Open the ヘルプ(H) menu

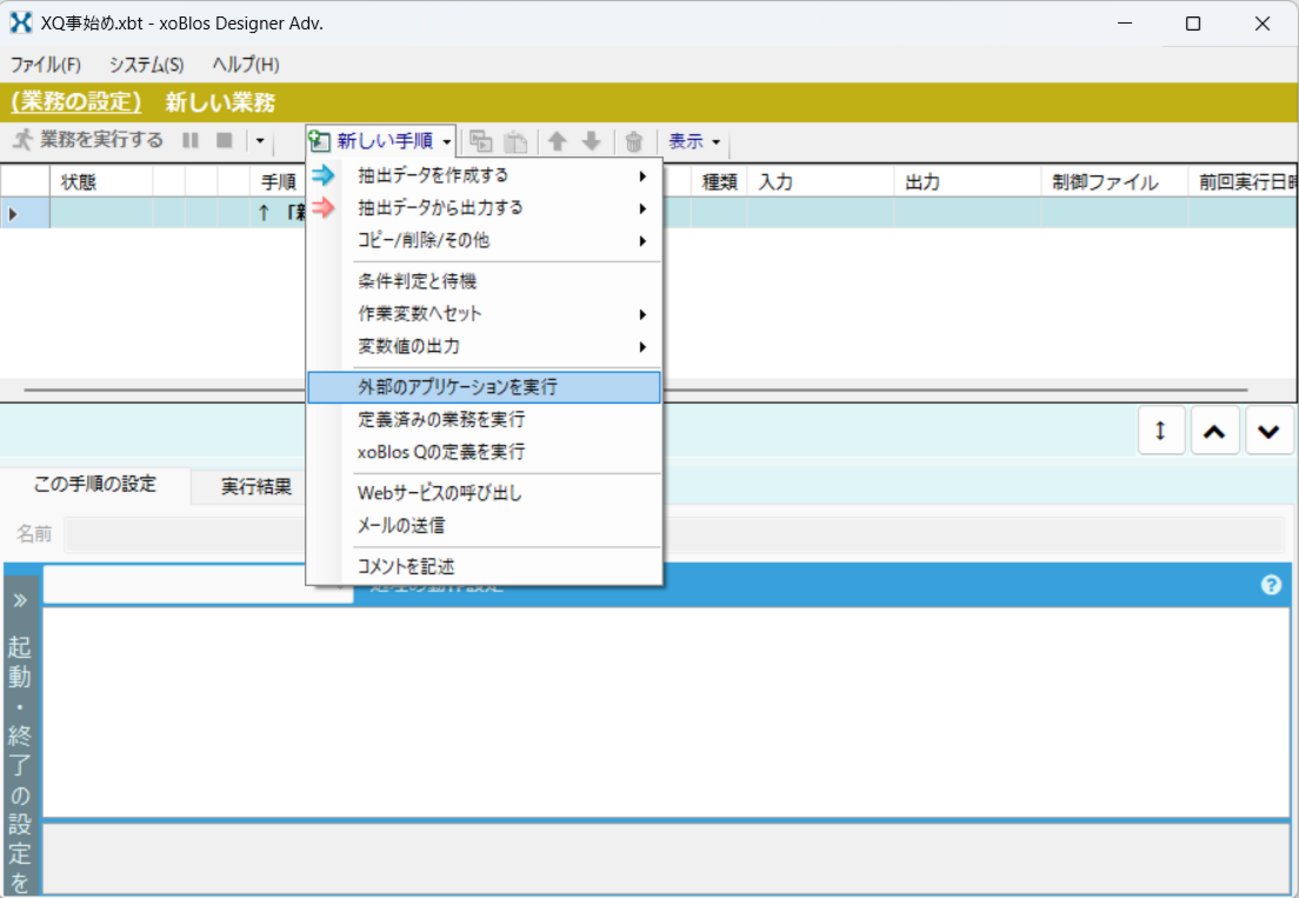pyautogui.click(x=246, y=65)
